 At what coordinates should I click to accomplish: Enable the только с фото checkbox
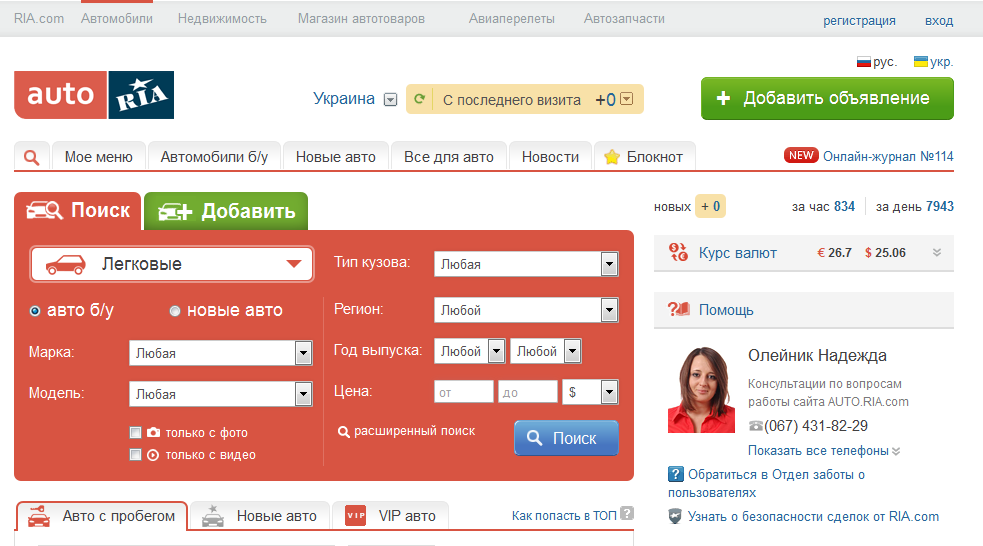tap(135, 432)
